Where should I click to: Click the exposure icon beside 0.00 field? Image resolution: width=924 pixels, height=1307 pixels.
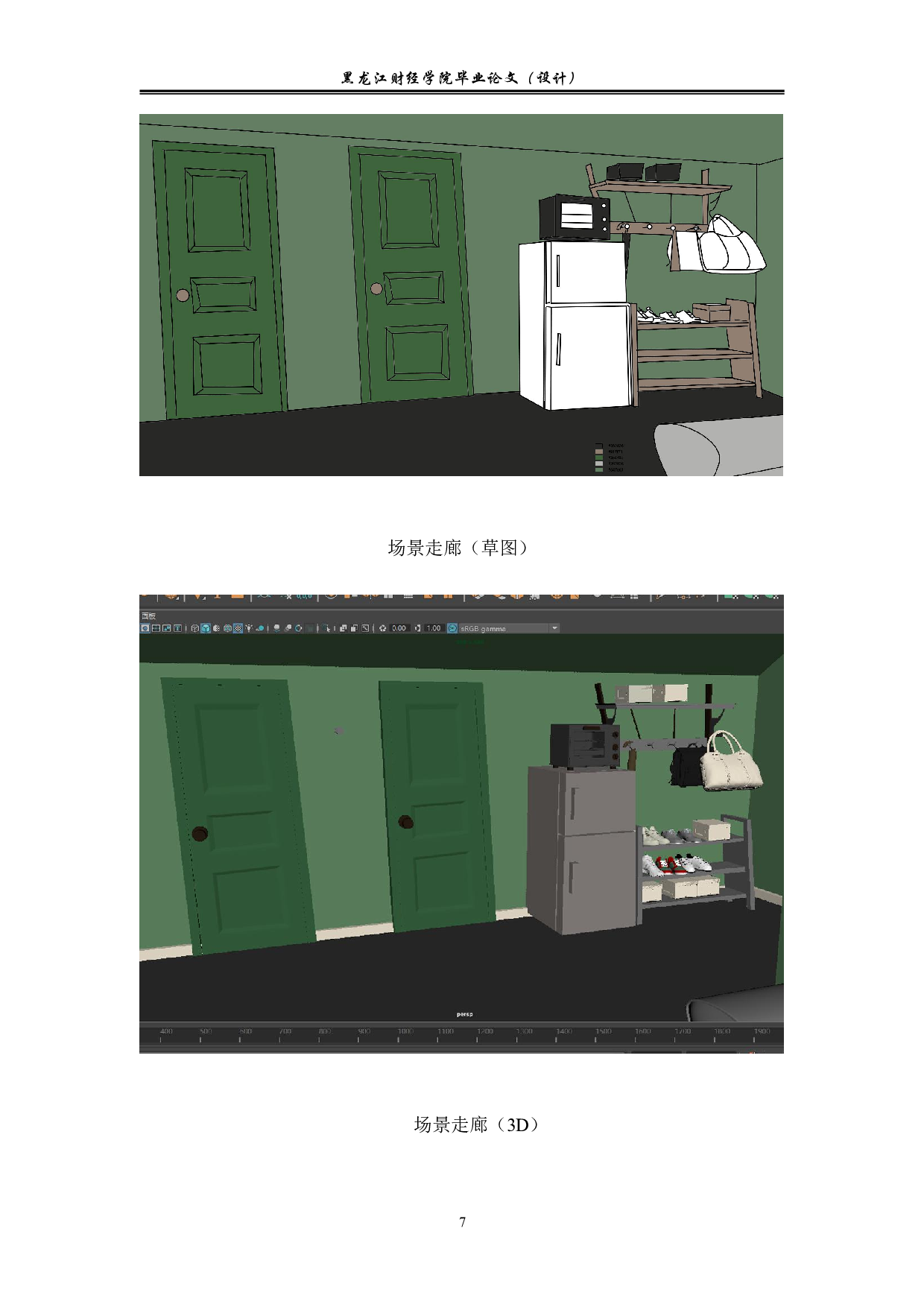[383, 628]
